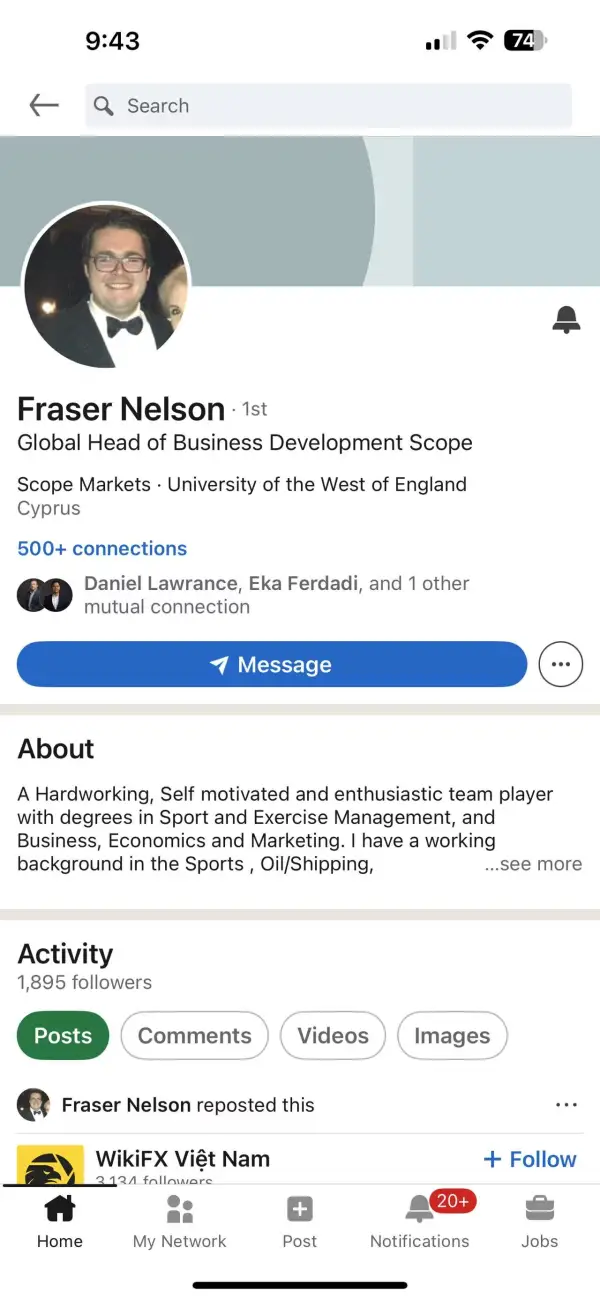Select the Posts activity filter
The width and height of the screenshot is (600, 1300).
click(x=63, y=1036)
